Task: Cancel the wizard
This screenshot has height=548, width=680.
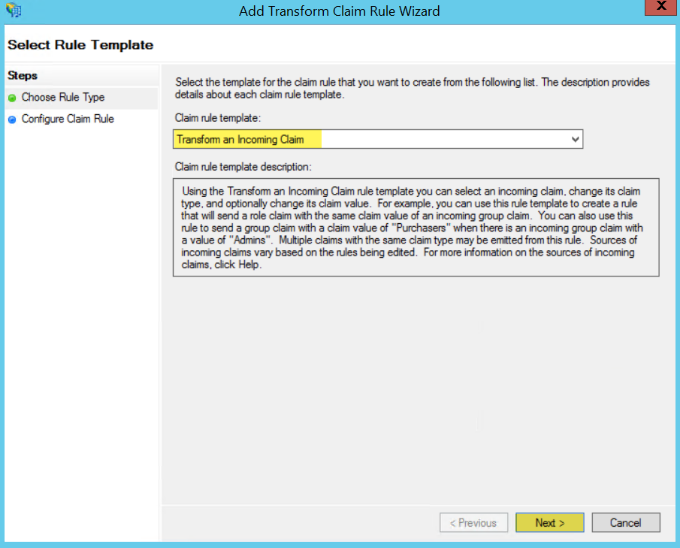Action: [x=625, y=522]
